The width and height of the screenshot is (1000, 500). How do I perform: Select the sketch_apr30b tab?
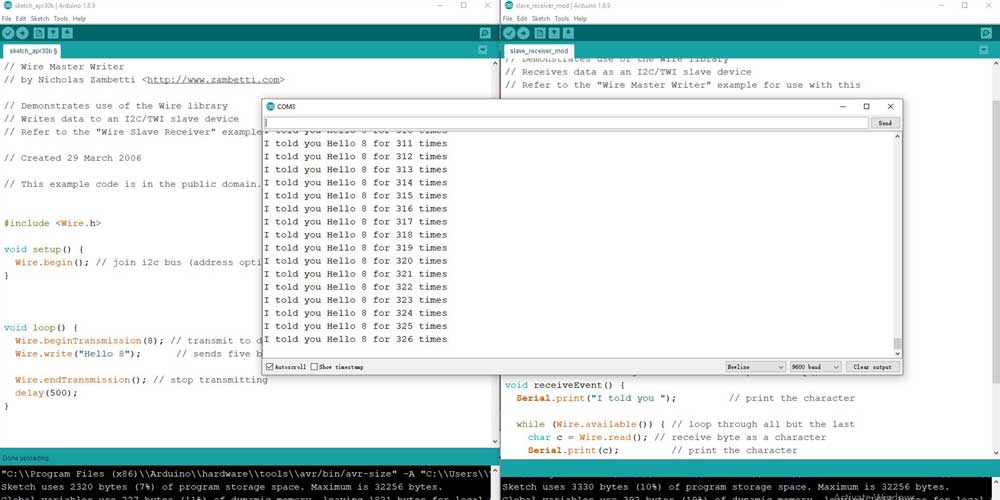tap(33, 50)
